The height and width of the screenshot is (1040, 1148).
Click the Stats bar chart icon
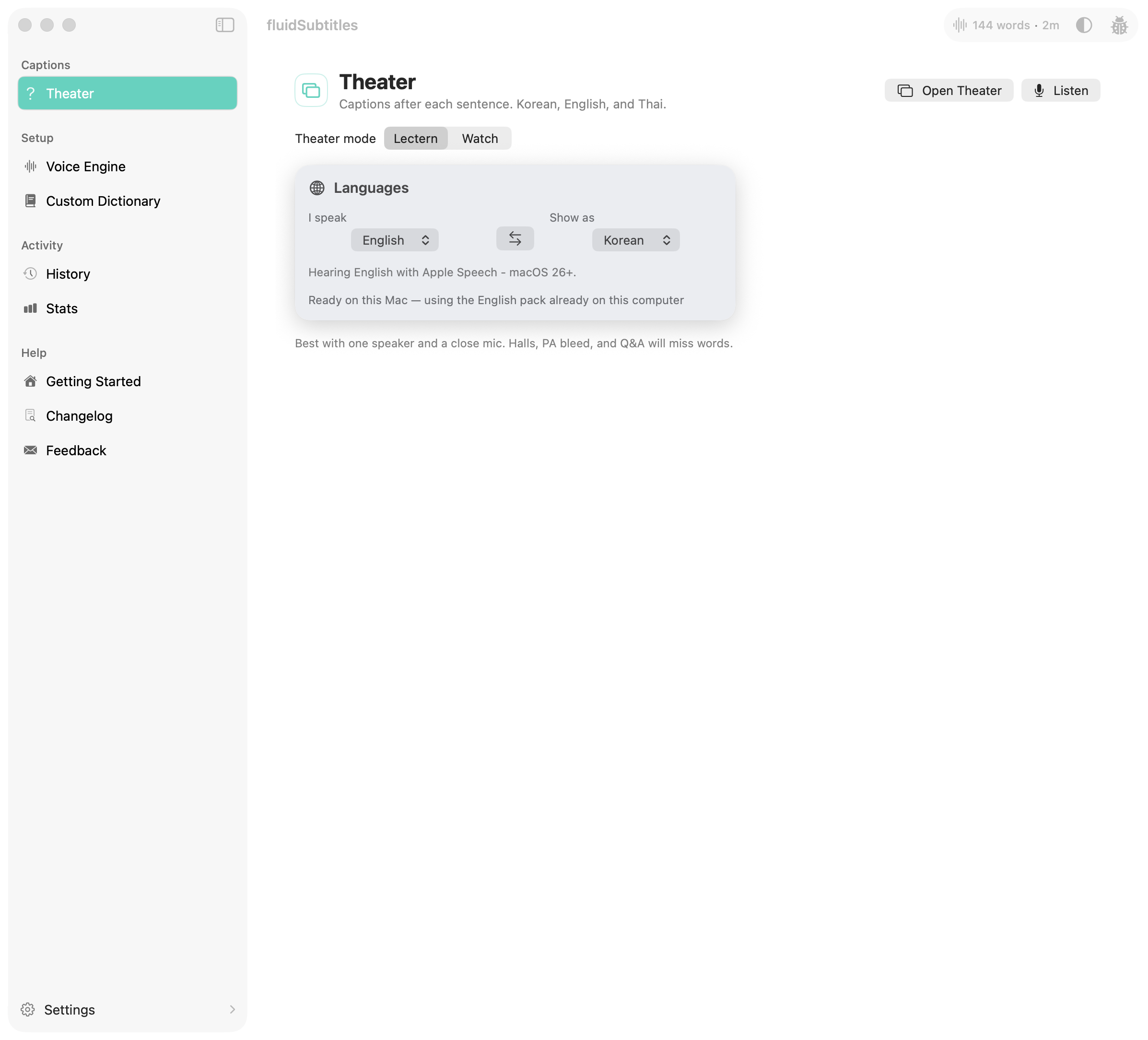coord(31,309)
